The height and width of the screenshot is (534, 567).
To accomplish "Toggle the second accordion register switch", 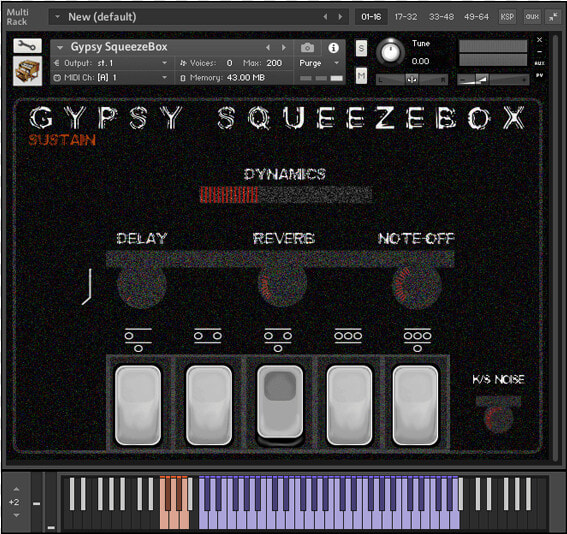I will [x=209, y=405].
